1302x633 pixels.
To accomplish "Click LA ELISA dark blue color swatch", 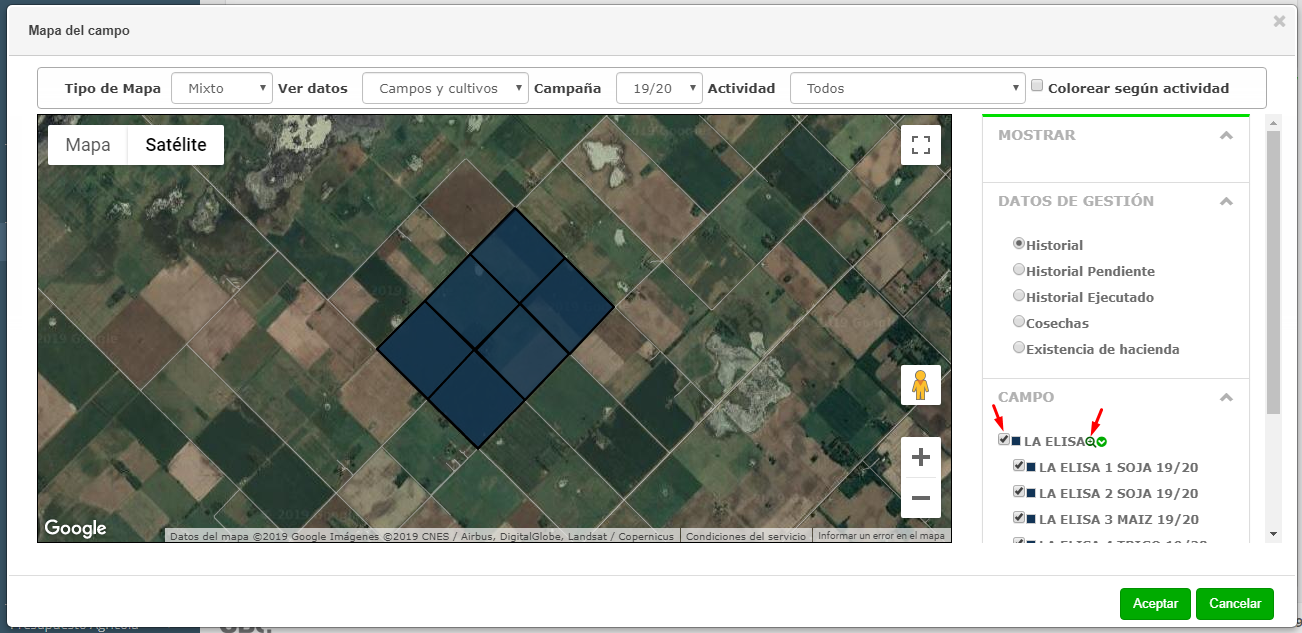I will pos(1016,441).
